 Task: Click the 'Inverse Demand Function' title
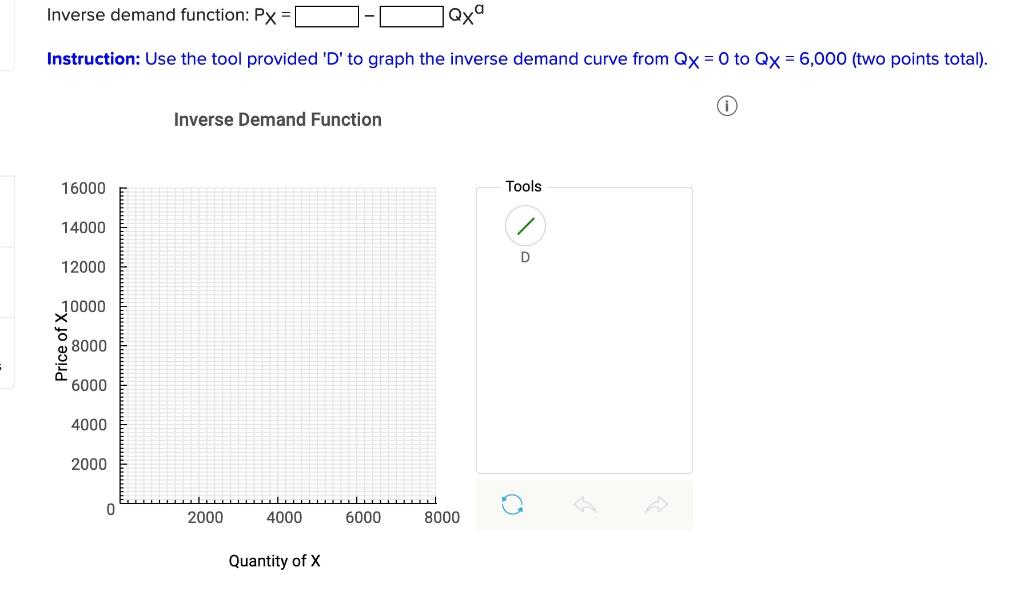pyautogui.click(x=277, y=119)
